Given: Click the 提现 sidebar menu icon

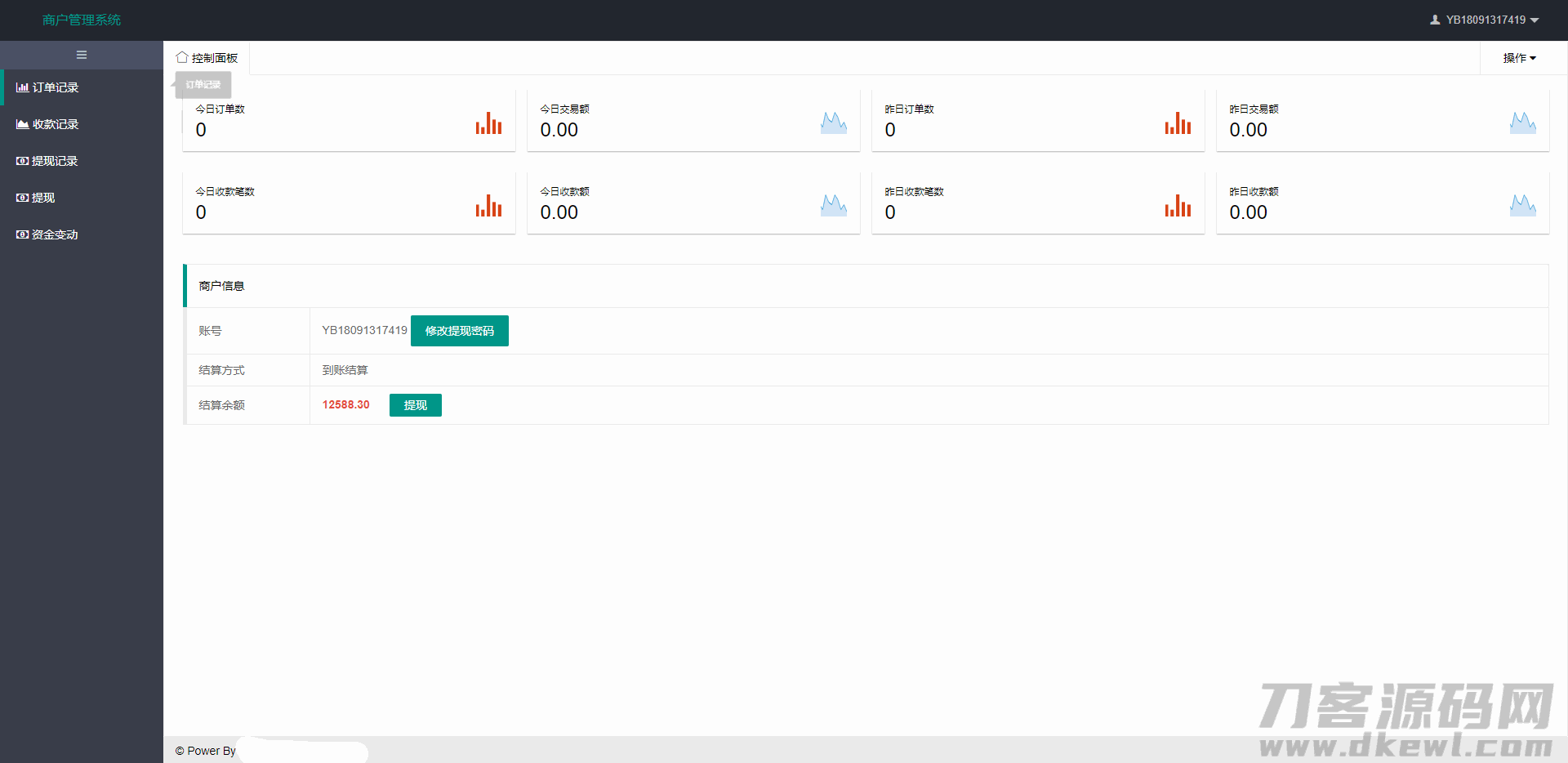Looking at the screenshot, I should 22,198.
